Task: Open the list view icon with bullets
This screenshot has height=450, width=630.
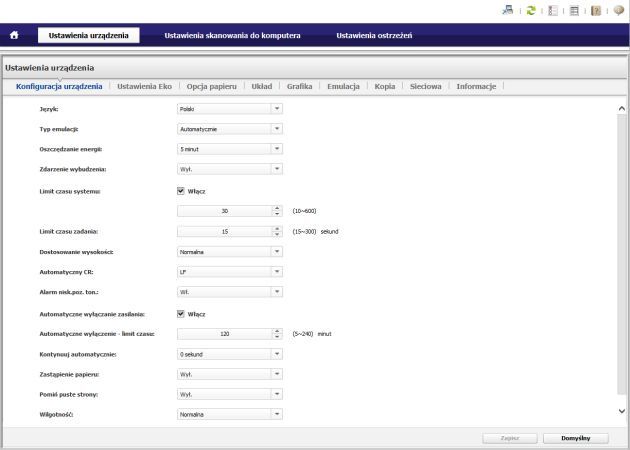Action: [553, 10]
